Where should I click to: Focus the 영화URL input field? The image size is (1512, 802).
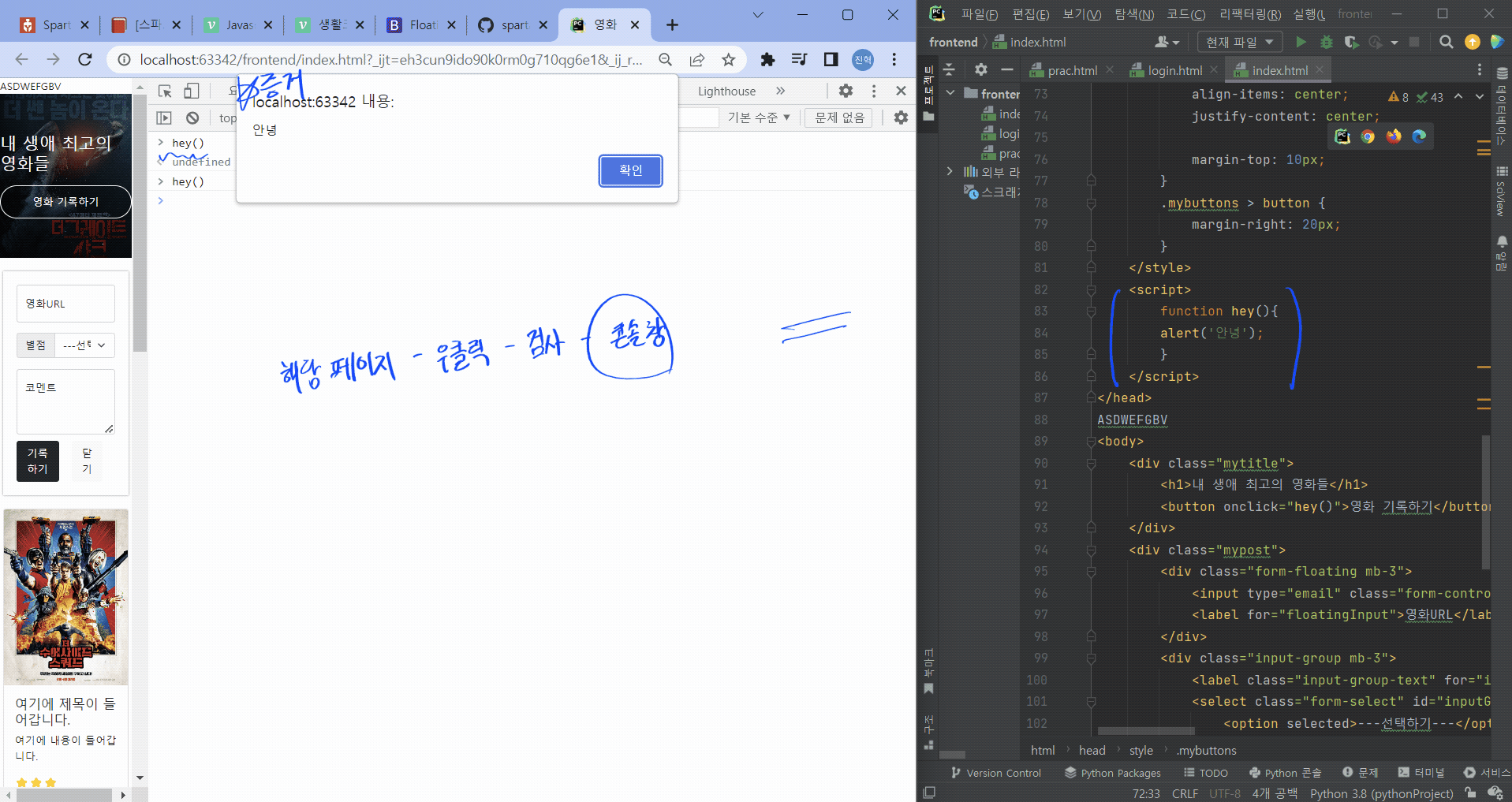click(x=65, y=304)
